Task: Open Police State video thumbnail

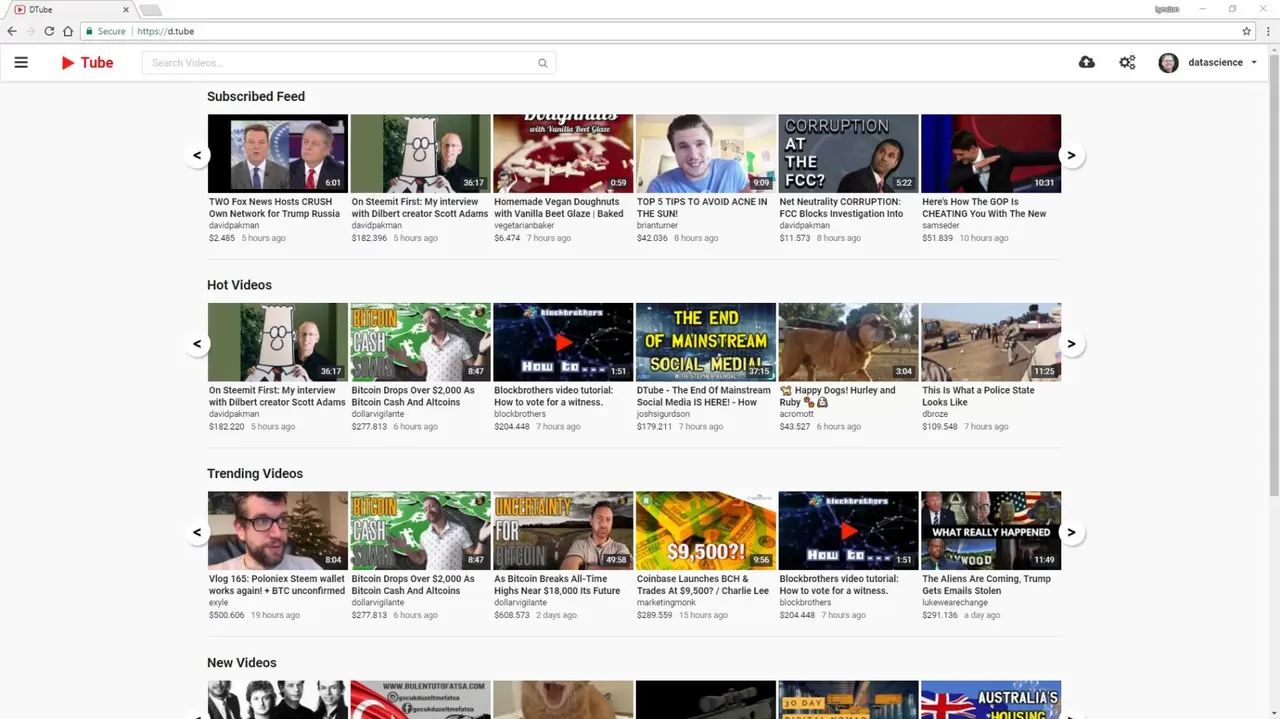Action: [991, 342]
